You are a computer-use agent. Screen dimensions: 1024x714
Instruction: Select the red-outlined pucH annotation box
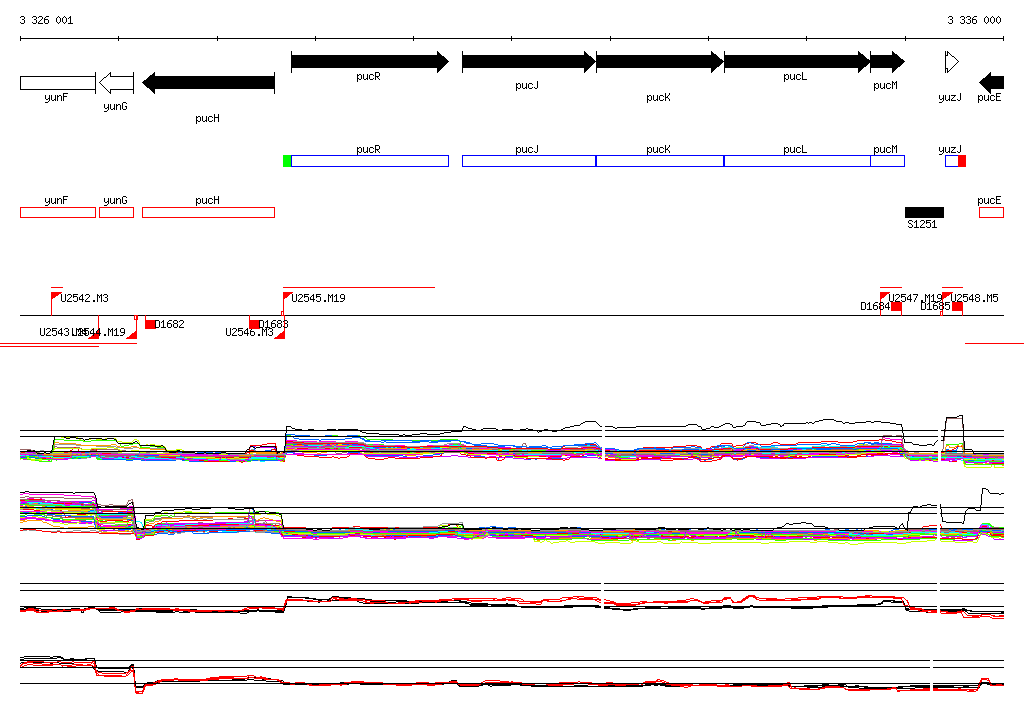pyautogui.click(x=208, y=212)
